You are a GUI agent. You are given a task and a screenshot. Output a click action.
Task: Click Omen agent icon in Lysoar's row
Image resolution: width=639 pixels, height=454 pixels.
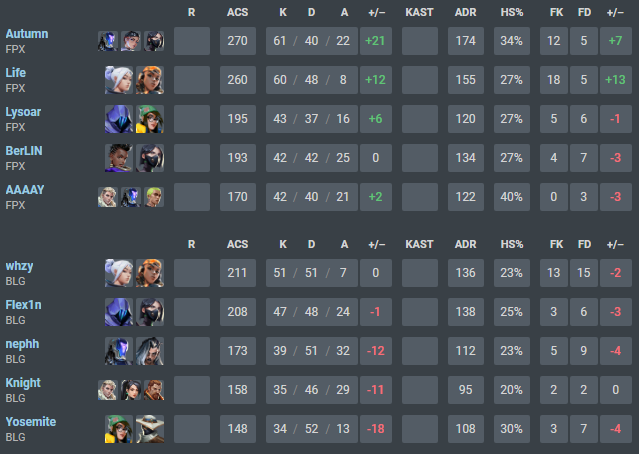[x=120, y=119]
